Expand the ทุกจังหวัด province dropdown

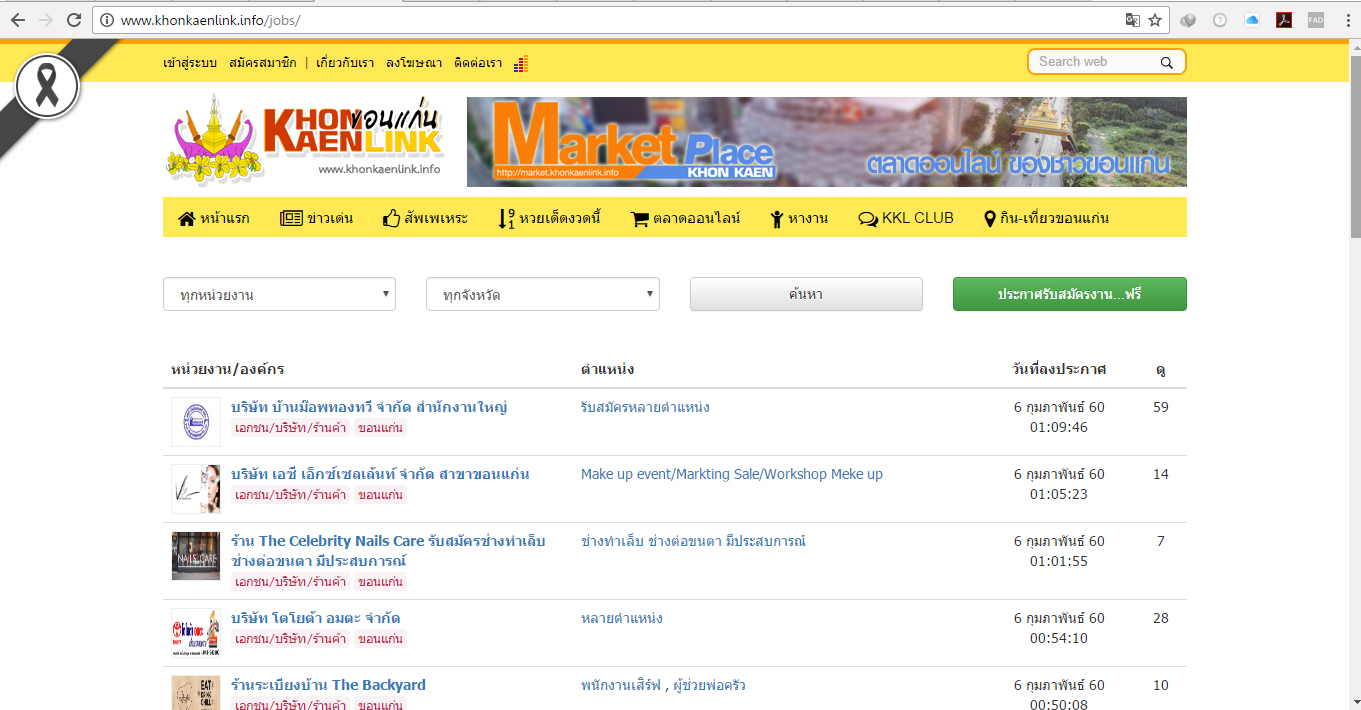[x=543, y=294]
